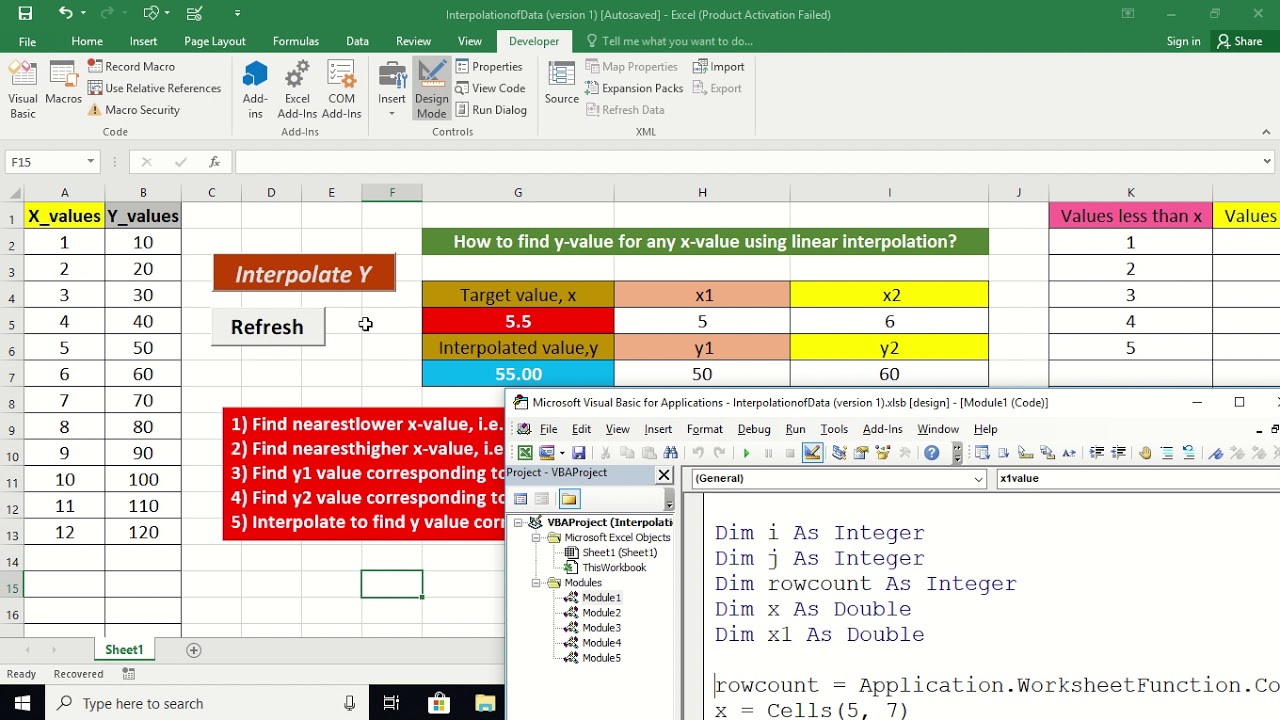Click the Share button
This screenshot has width=1280, height=720.
(1239, 41)
